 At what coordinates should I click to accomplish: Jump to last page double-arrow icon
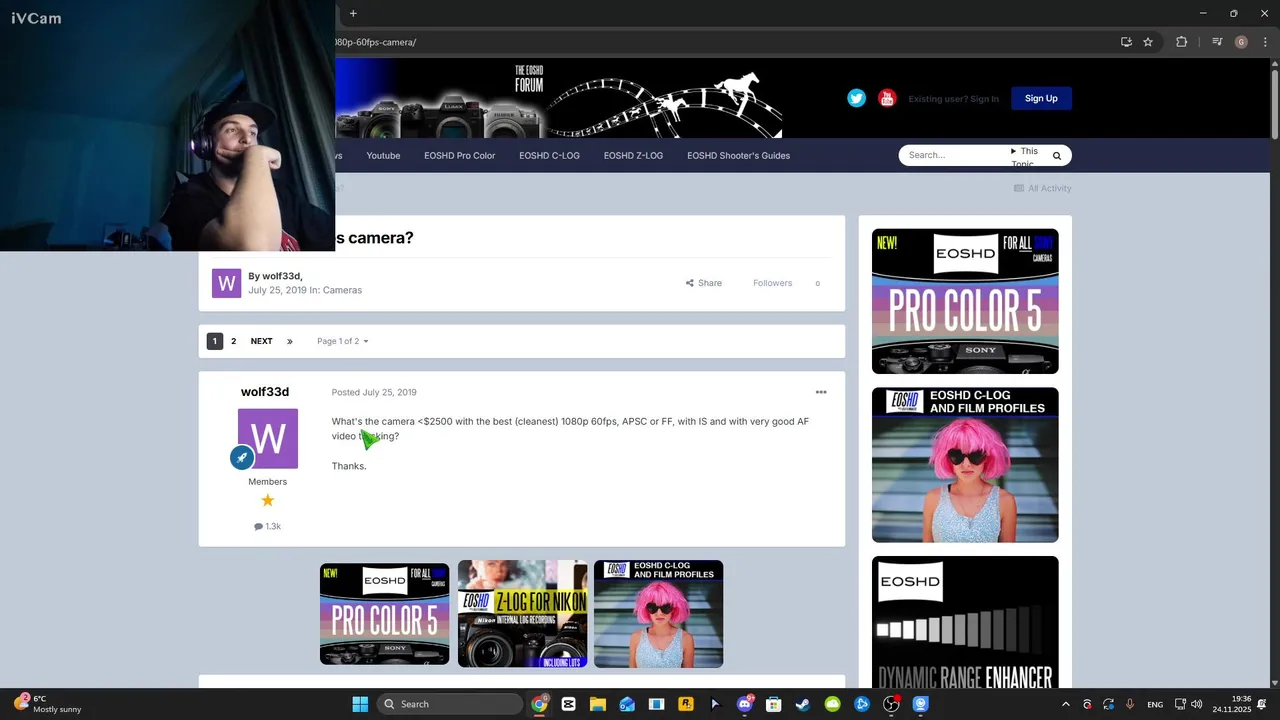(x=290, y=341)
